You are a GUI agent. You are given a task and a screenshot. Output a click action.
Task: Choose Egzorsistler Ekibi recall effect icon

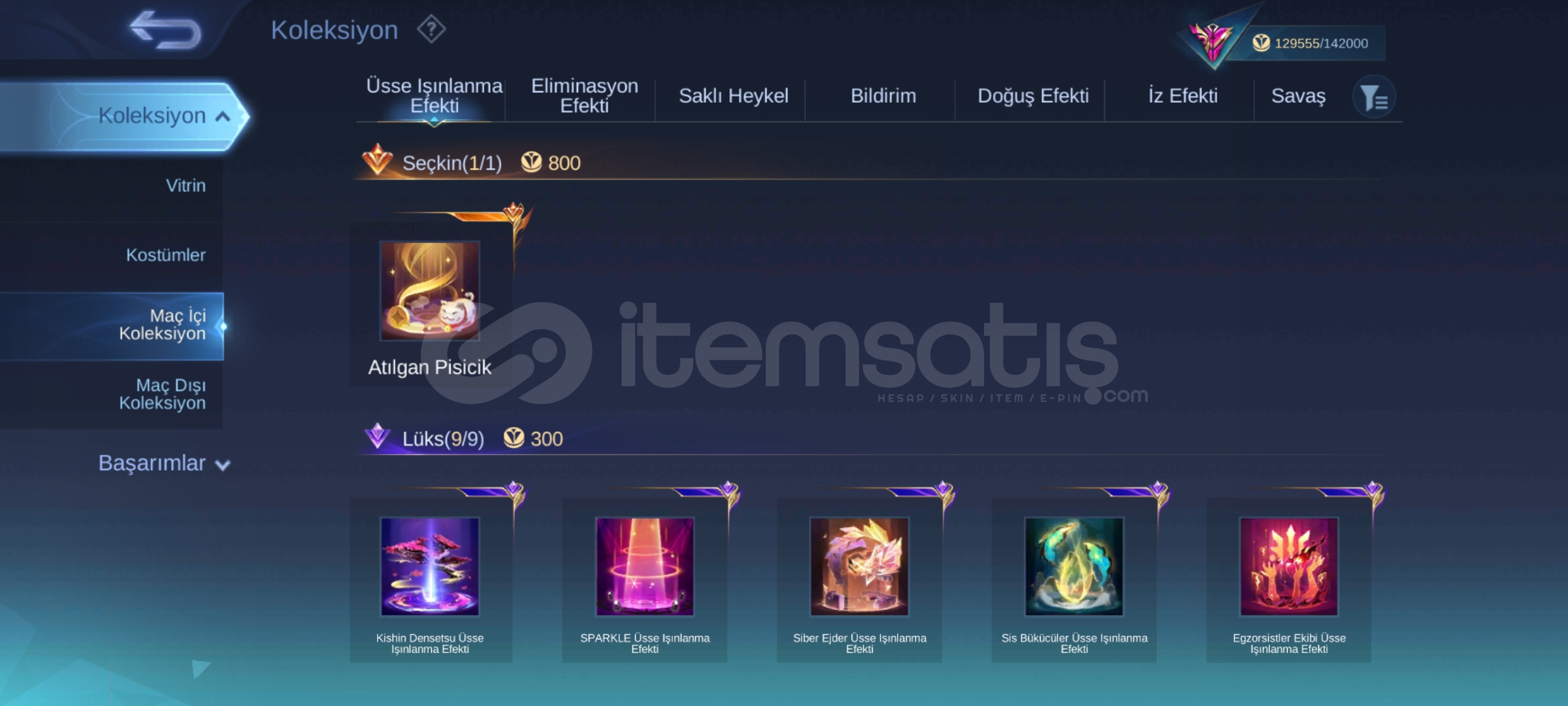[1289, 567]
